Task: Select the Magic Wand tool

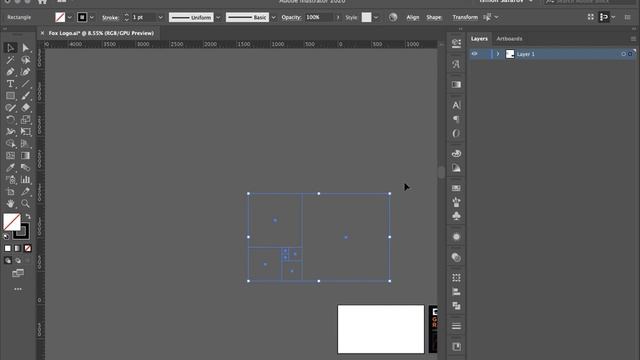Action: (10, 60)
